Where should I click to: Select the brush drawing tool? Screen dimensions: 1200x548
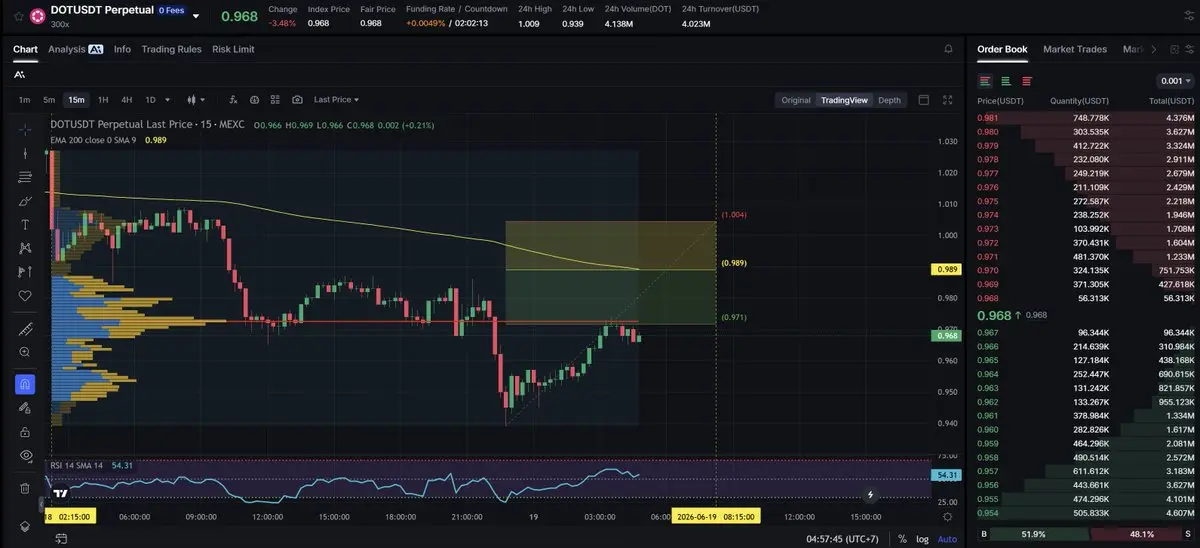[25, 201]
